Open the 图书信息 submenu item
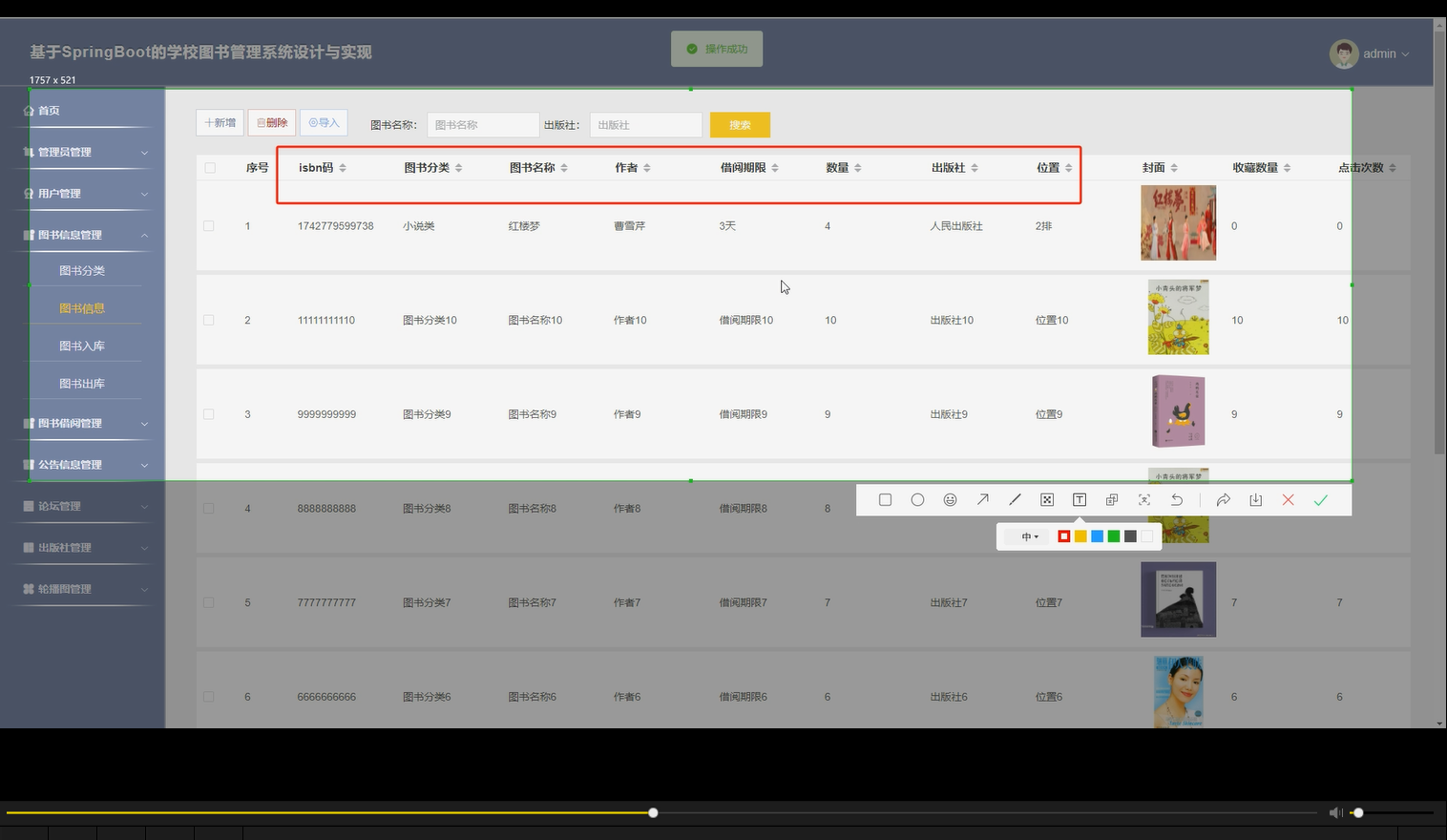This screenshot has height=840, width=1447. click(82, 308)
